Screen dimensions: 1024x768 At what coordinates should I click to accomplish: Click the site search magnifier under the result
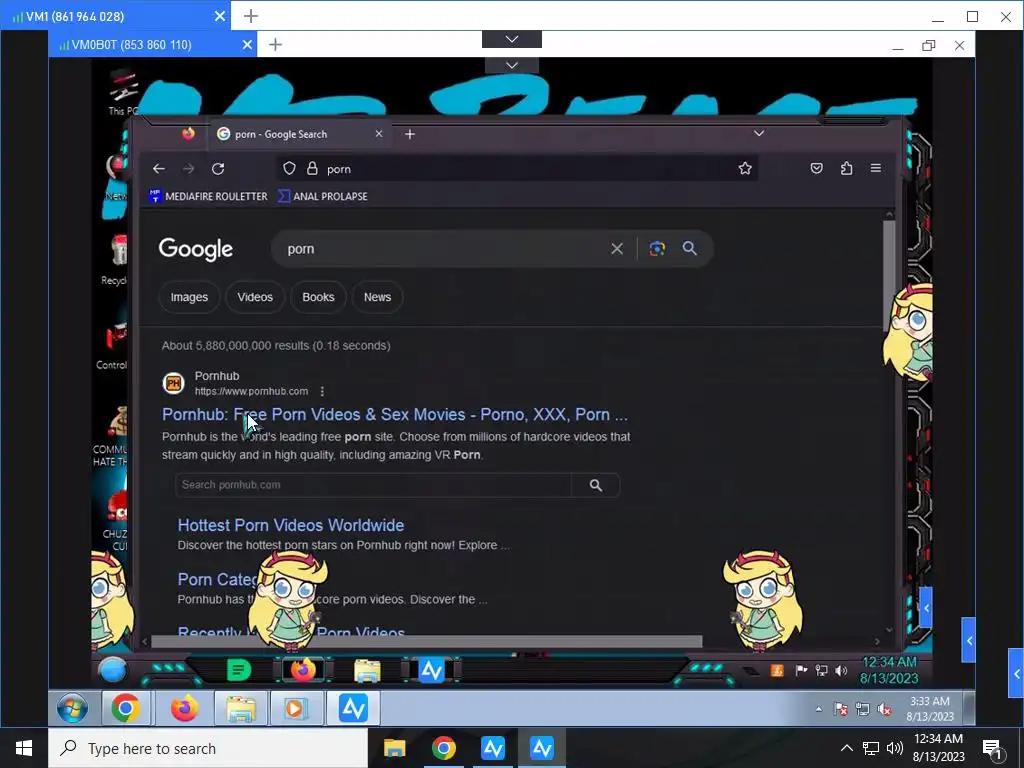[x=596, y=485]
